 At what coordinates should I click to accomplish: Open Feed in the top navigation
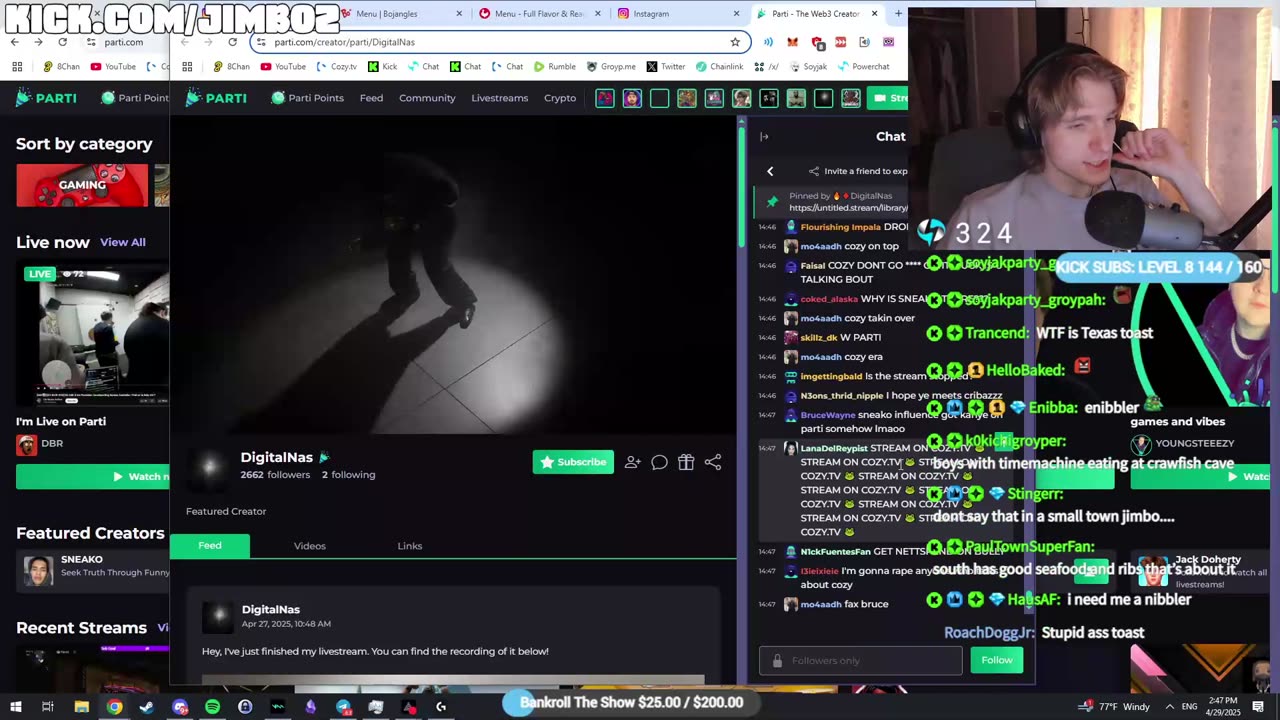pyautogui.click(x=371, y=98)
